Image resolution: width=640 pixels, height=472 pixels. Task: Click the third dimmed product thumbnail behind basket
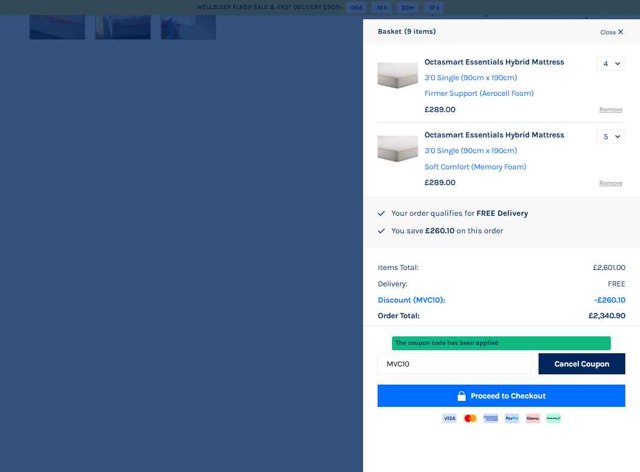(188, 27)
